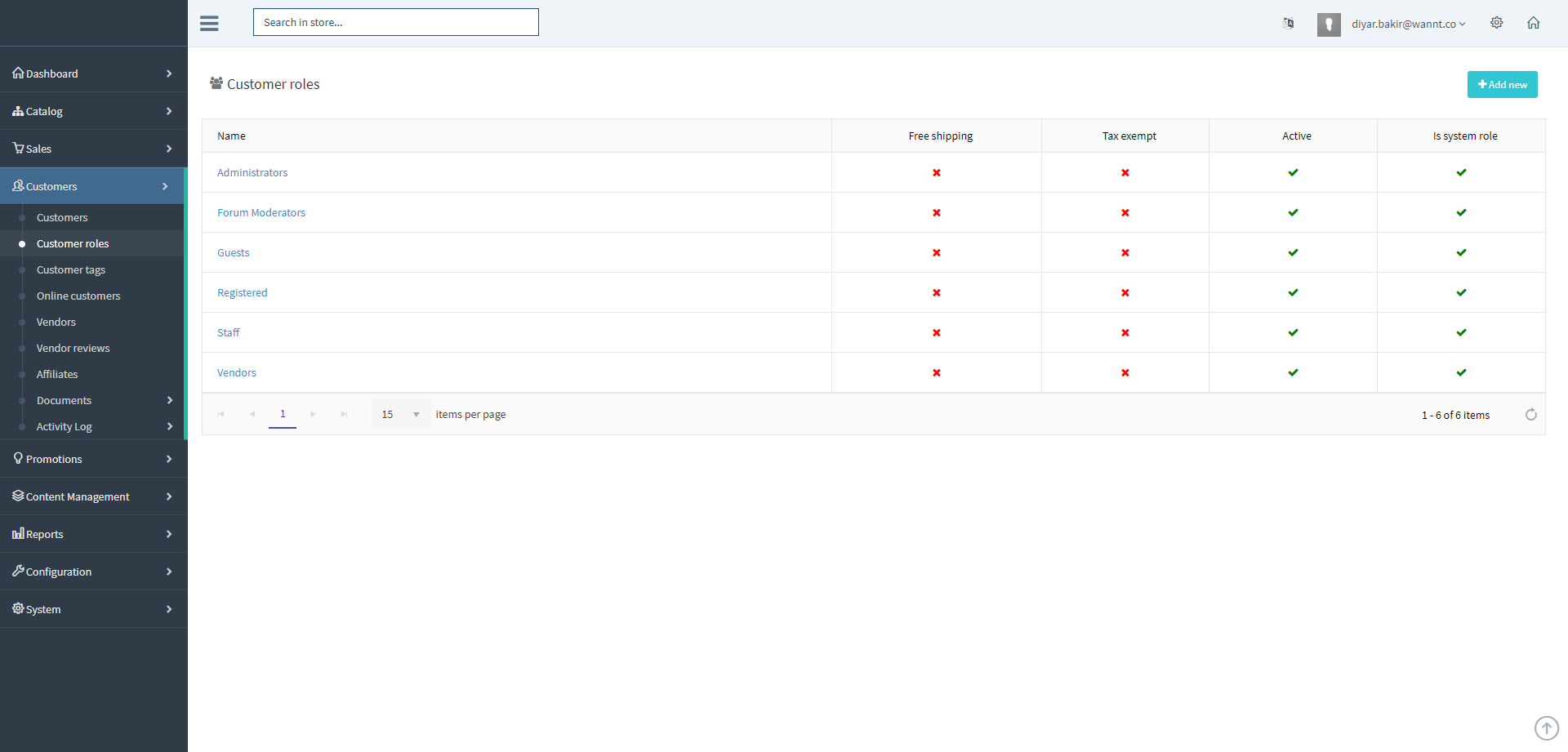The width and height of the screenshot is (1568, 752).
Task: Open the Forum Moderators role link
Action: click(261, 213)
